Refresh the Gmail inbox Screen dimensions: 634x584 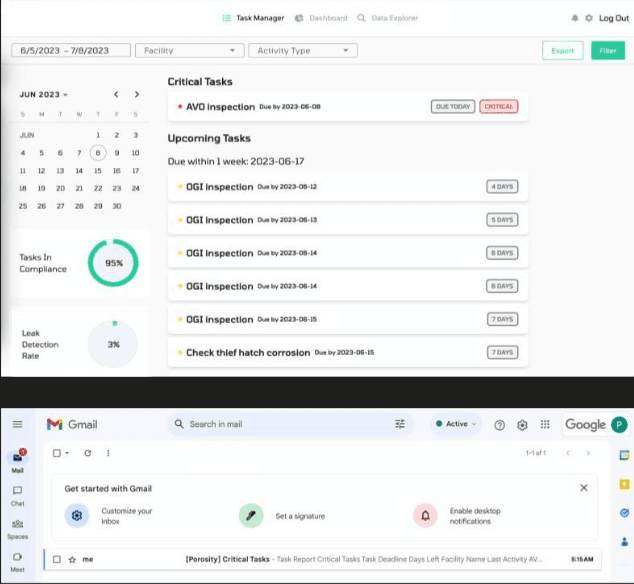[x=87, y=453]
